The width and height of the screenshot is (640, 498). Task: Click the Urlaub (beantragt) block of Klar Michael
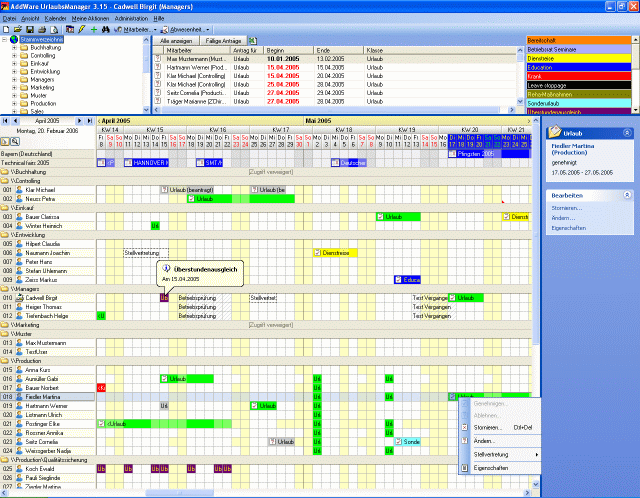(x=187, y=190)
